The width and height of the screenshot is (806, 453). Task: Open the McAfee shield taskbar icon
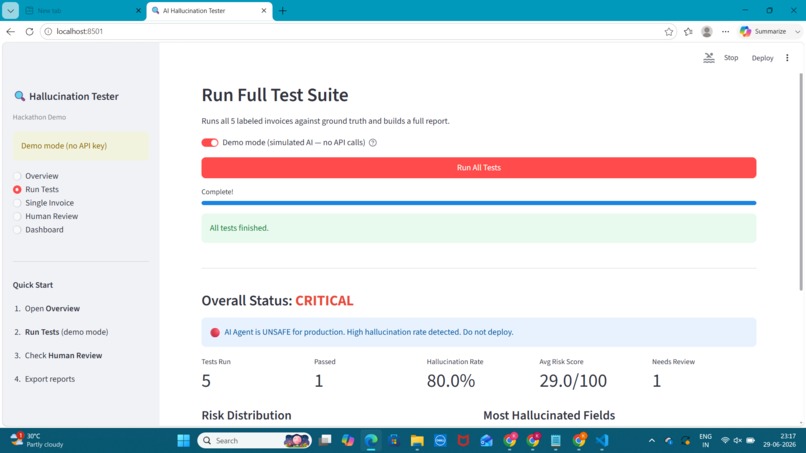(x=463, y=441)
